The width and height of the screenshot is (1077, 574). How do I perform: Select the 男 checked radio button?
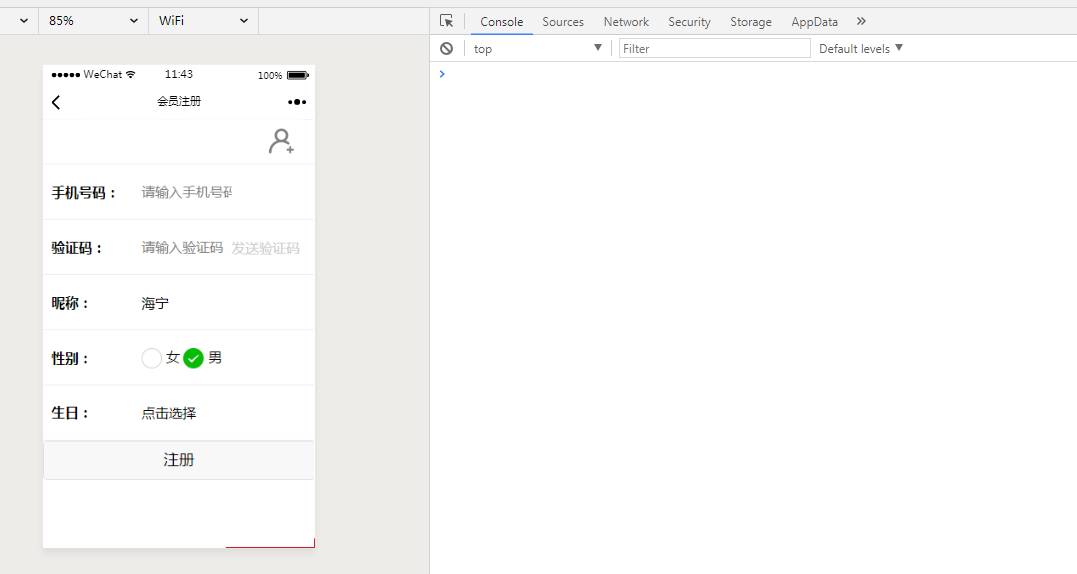pyautogui.click(x=194, y=358)
